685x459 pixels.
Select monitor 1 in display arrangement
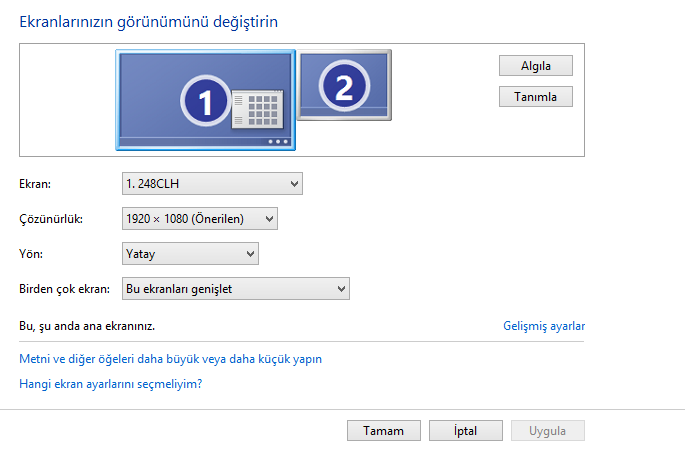[205, 100]
